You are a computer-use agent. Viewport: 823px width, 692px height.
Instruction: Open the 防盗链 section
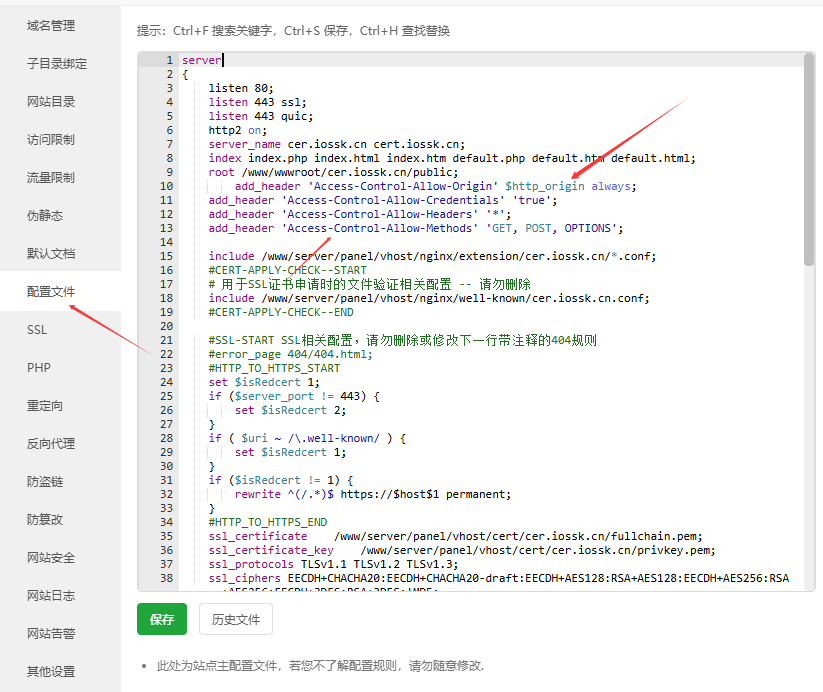click(x=45, y=482)
